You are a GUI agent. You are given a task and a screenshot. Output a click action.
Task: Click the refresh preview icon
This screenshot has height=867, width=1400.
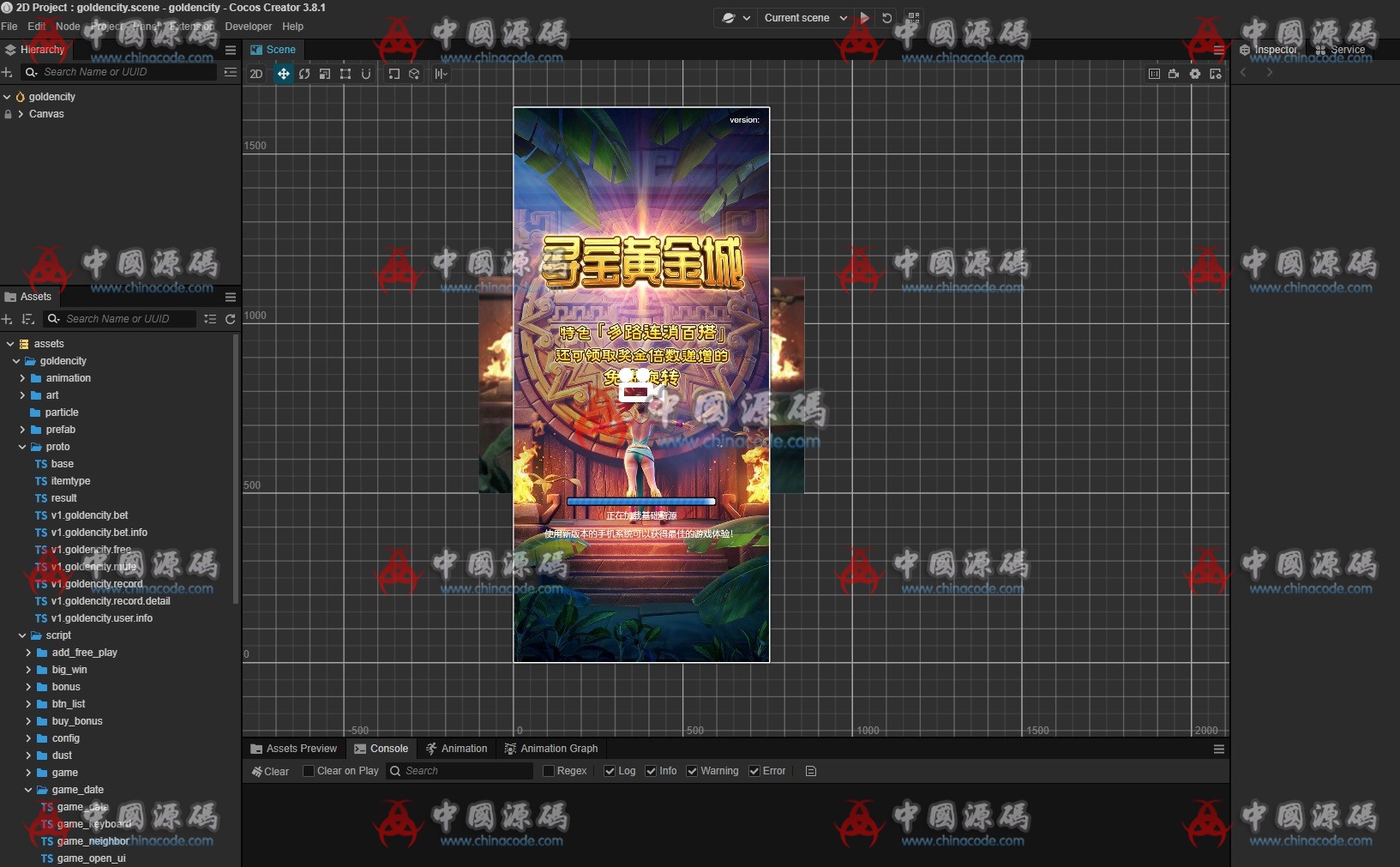887,18
